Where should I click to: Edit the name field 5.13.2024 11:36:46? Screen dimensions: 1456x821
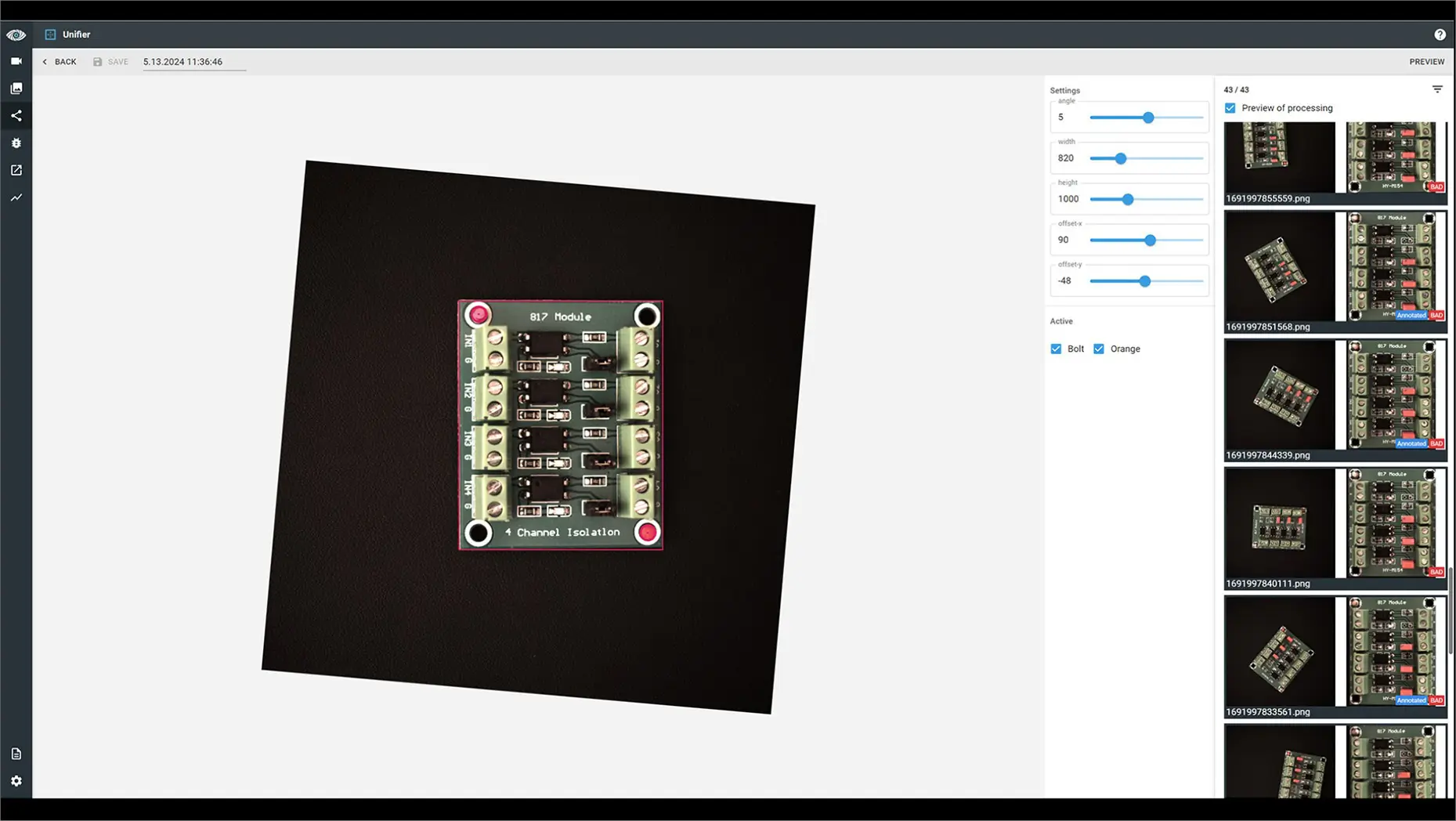point(194,62)
